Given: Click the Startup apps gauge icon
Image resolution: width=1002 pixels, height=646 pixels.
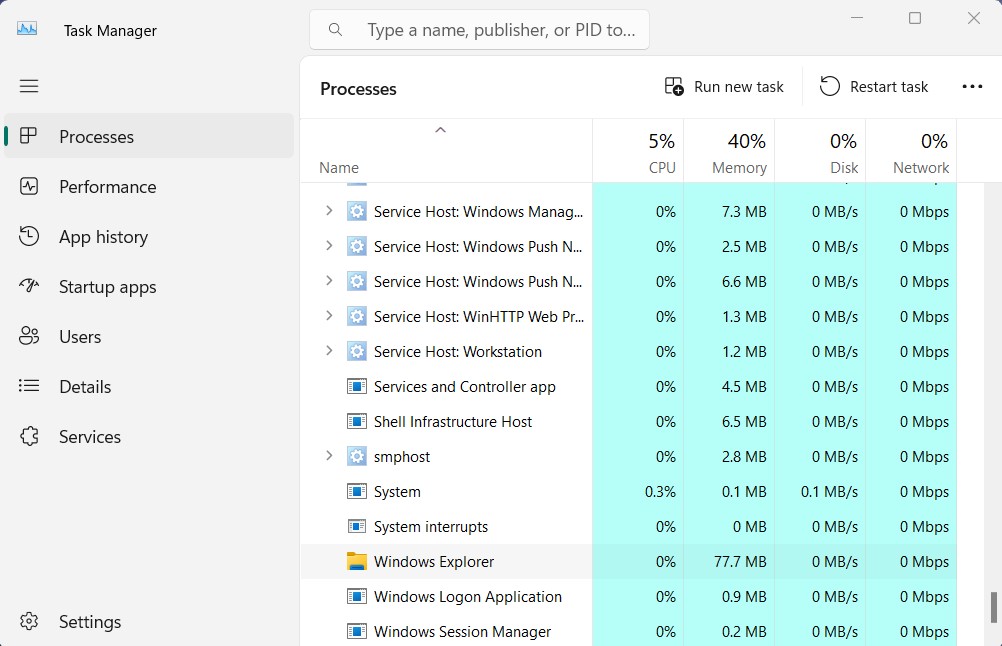Looking at the screenshot, I should (x=29, y=286).
